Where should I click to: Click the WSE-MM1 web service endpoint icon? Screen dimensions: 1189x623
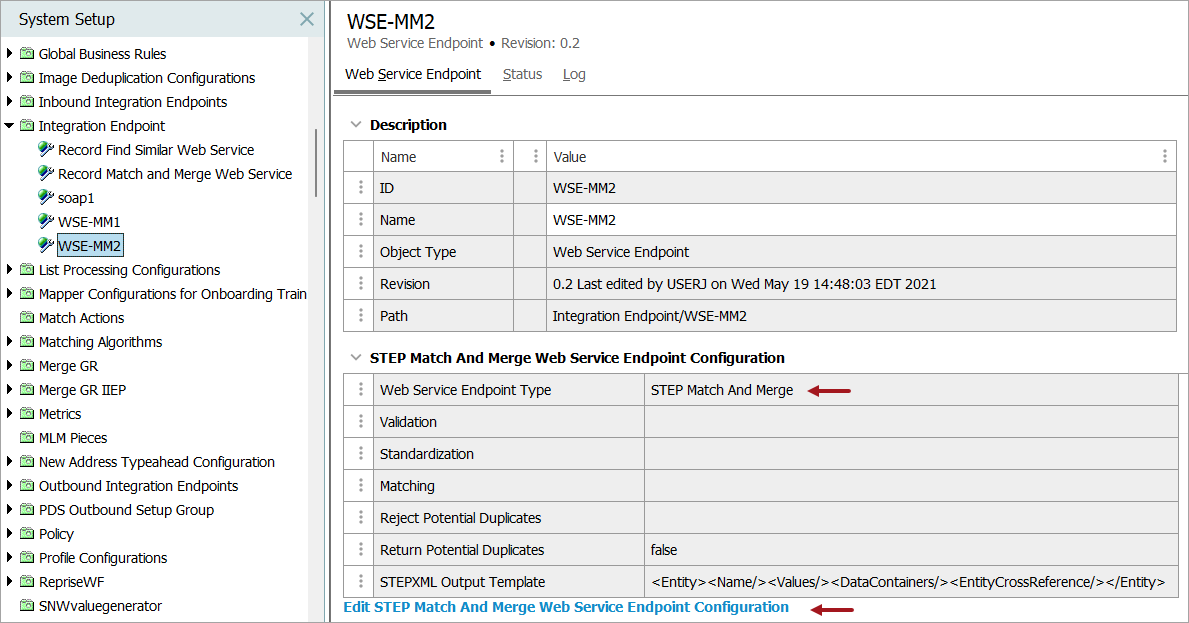pos(45,221)
